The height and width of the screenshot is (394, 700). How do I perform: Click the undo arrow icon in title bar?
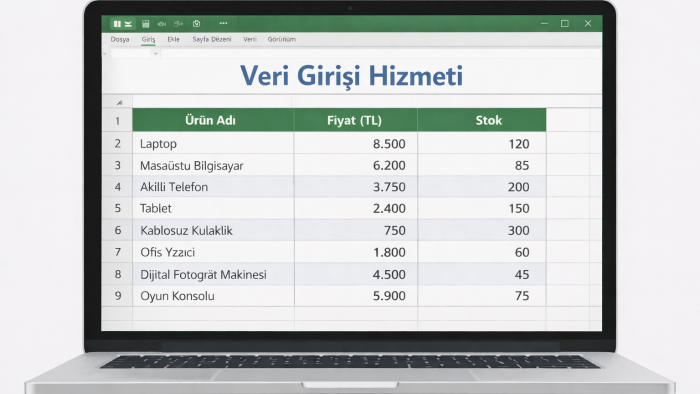pos(162,24)
